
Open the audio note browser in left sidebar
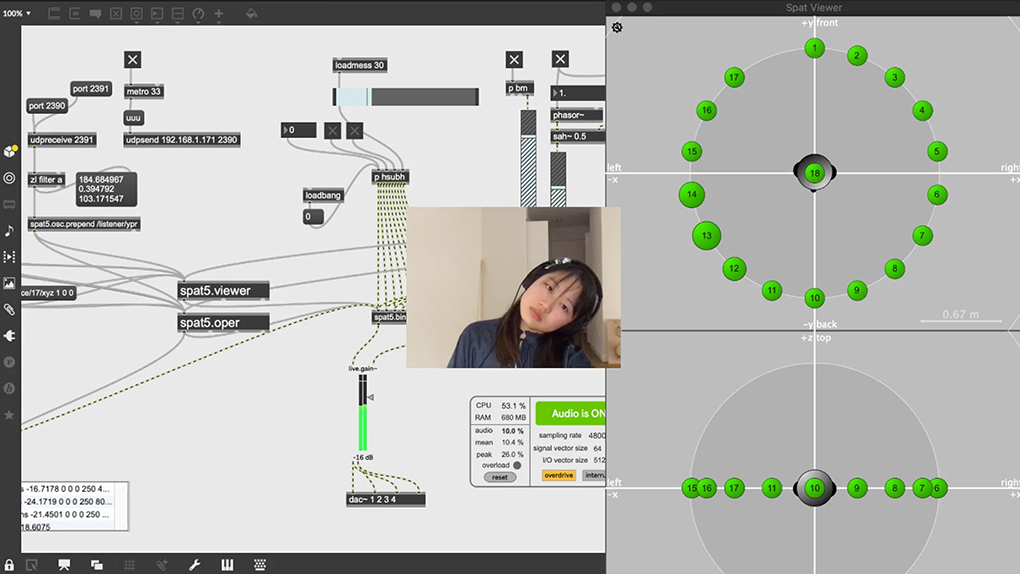[10, 231]
